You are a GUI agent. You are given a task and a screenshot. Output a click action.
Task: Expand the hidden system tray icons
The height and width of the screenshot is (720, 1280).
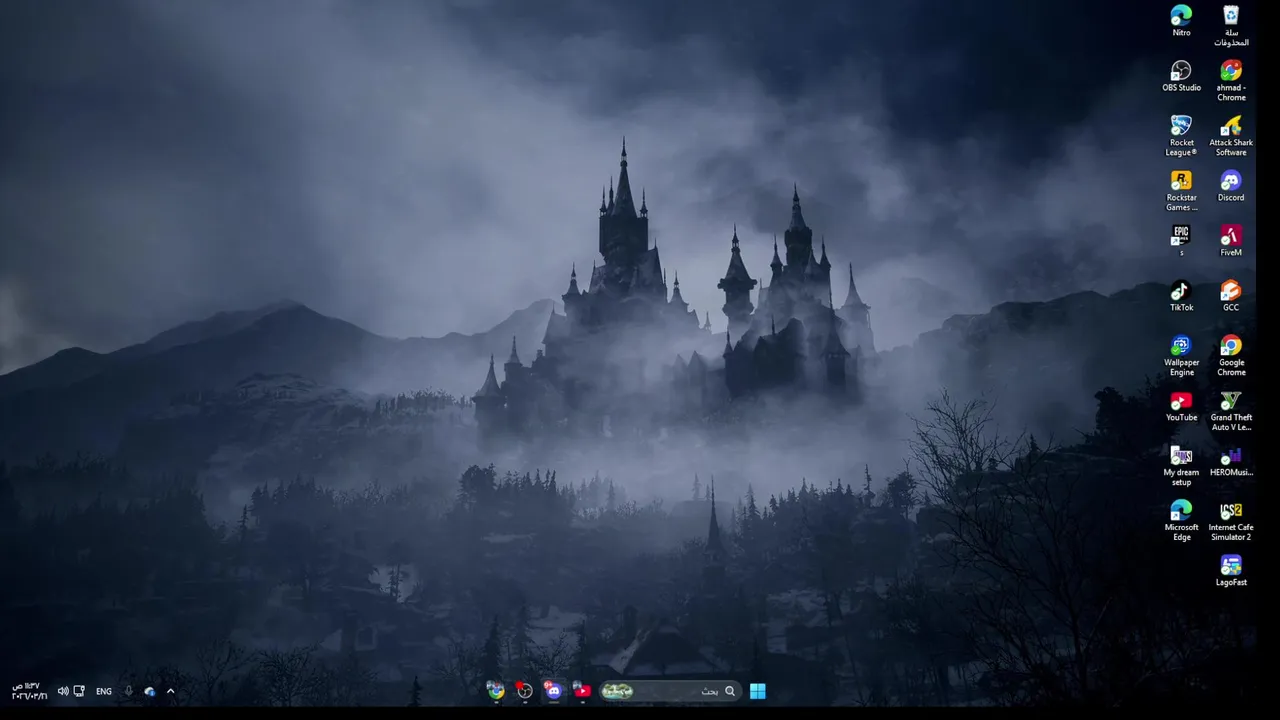click(x=170, y=691)
